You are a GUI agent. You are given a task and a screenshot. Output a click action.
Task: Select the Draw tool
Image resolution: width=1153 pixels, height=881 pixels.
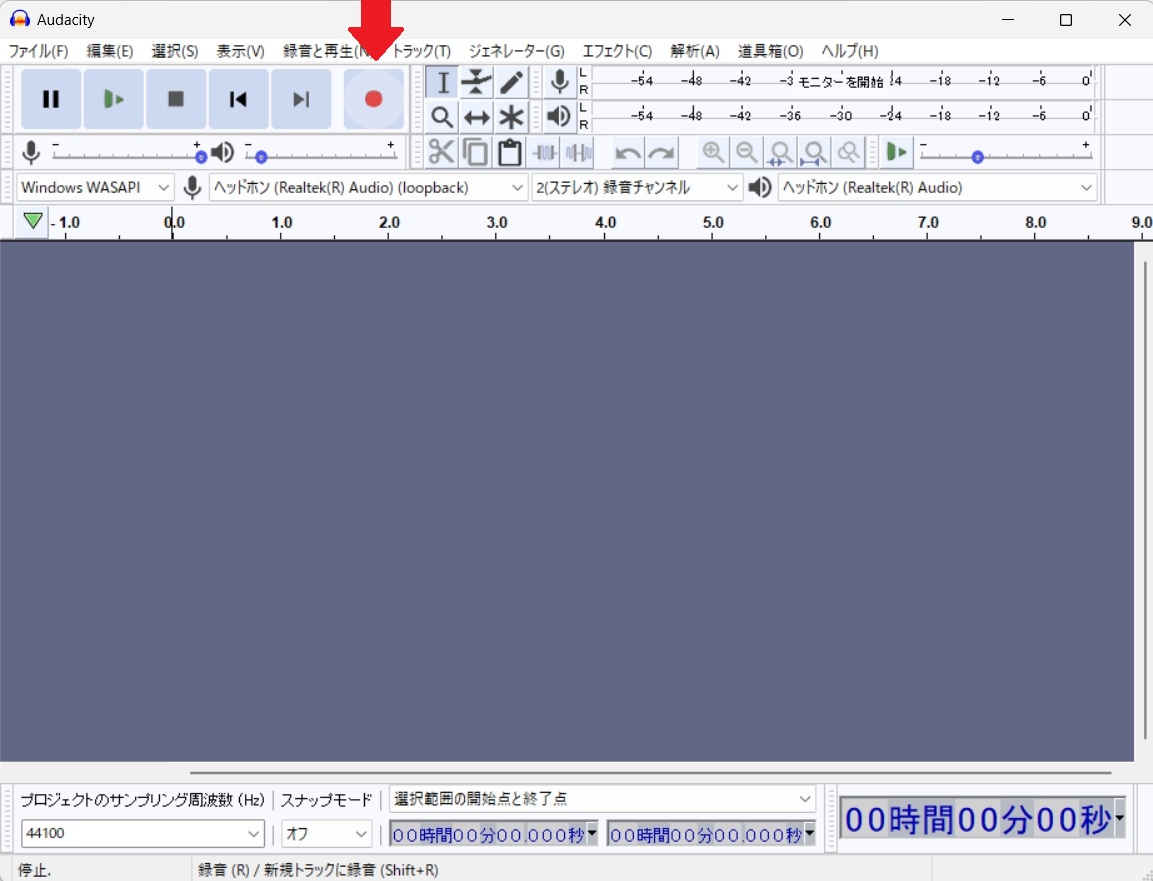click(x=510, y=82)
